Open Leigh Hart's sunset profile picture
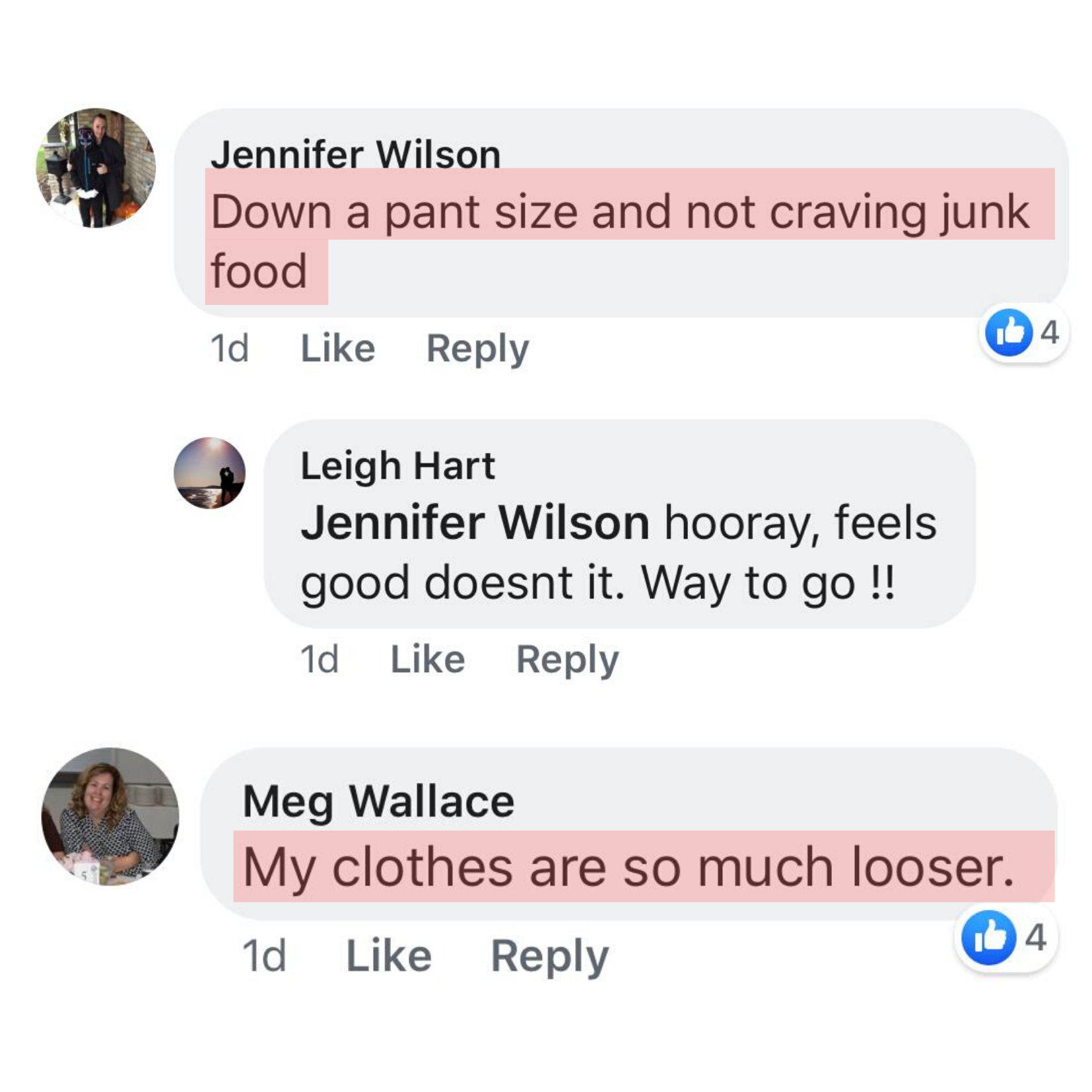The height and width of the screenshot is (1092, 1092). coord(209,473)
